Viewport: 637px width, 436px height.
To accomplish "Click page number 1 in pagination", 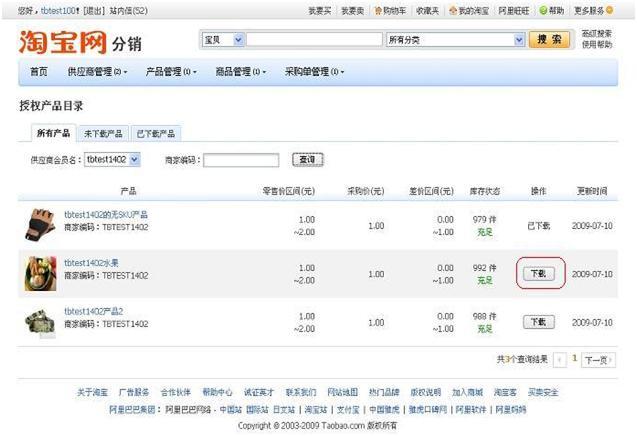I will pos(574,358).
